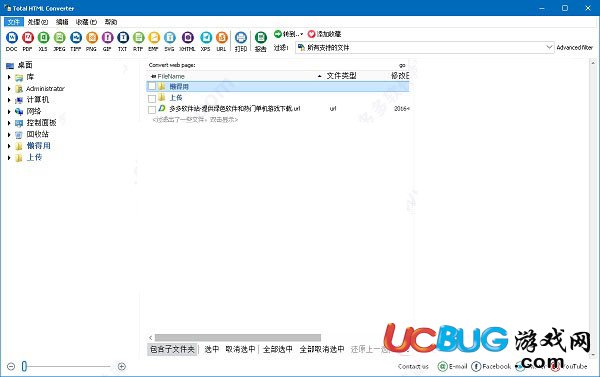Sort by 文件类型 column header
600x377 pixels.
coord(341,76)
